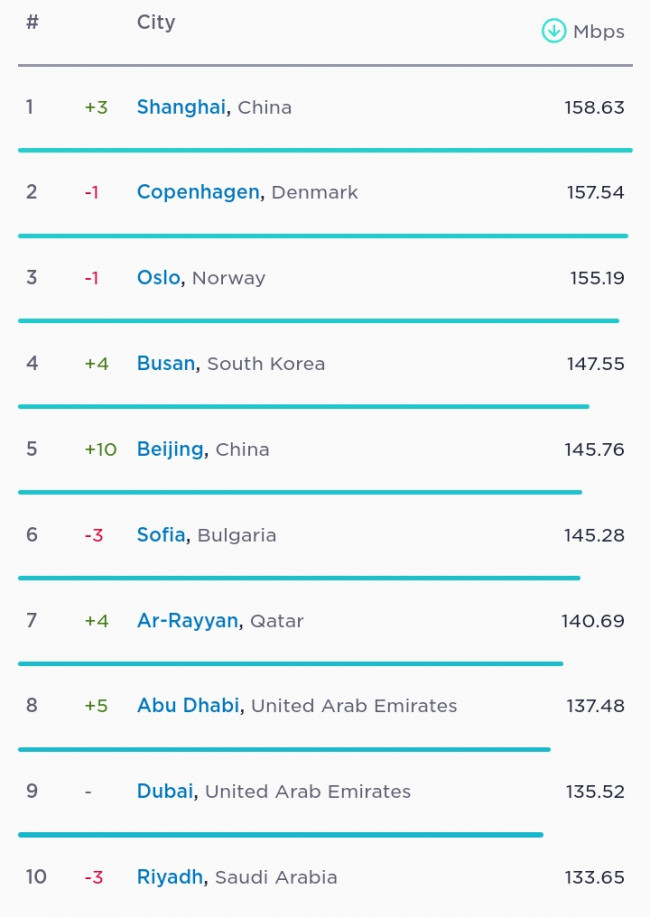Click Ar-Rayyan's 140.69 speed value
Viewport: 650px width, 917px height.
coord(593,620)
